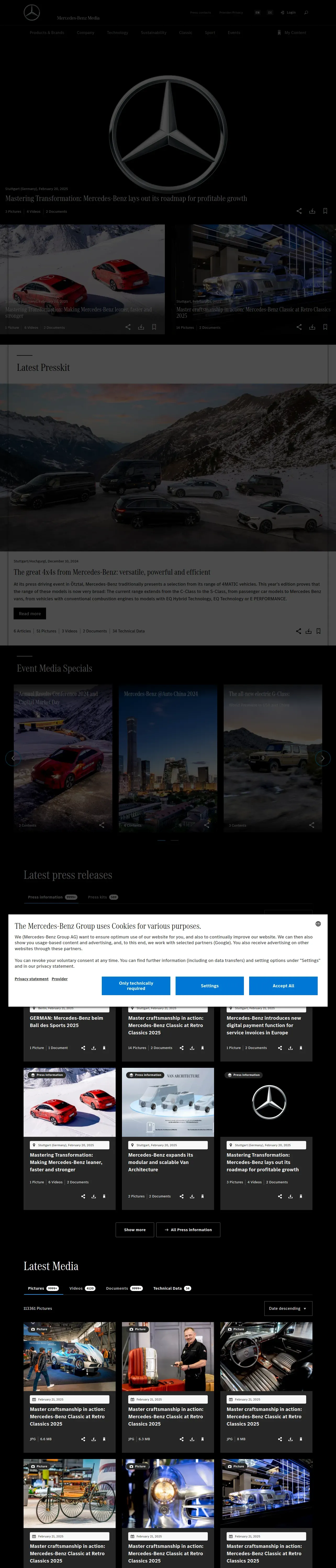Bookmark the Retro Classics hero tile
This screenshot has width=336, height=1568.
point(325,327)
